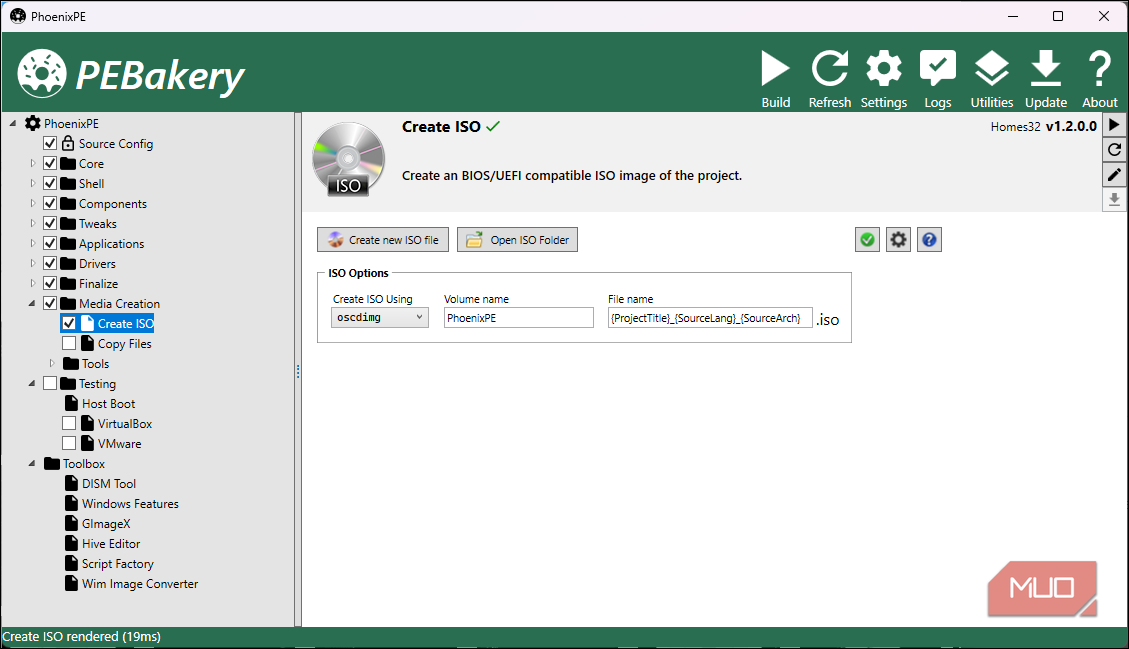
Task: Expand the Shell folder node
Action: pos(32,184)
